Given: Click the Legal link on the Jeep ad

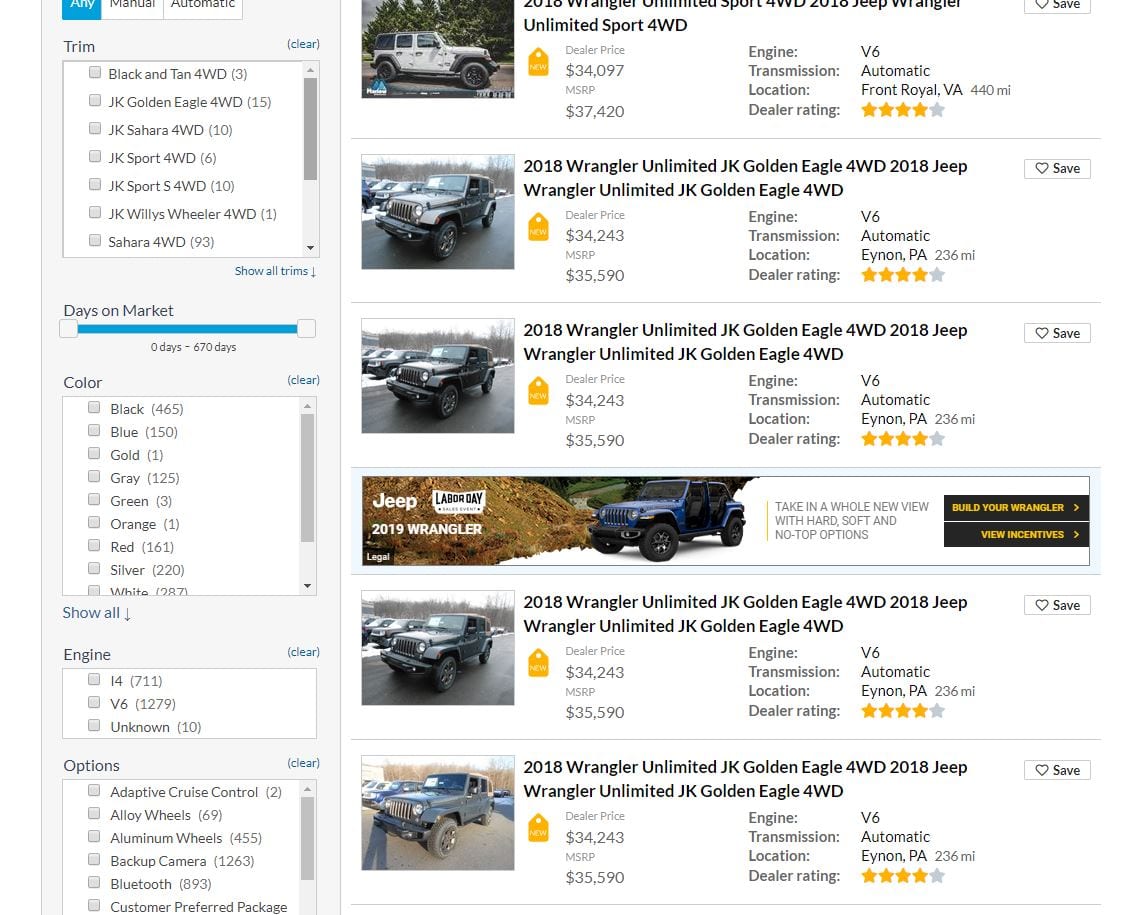Looking at the screenshot, I should pos(378,557).
